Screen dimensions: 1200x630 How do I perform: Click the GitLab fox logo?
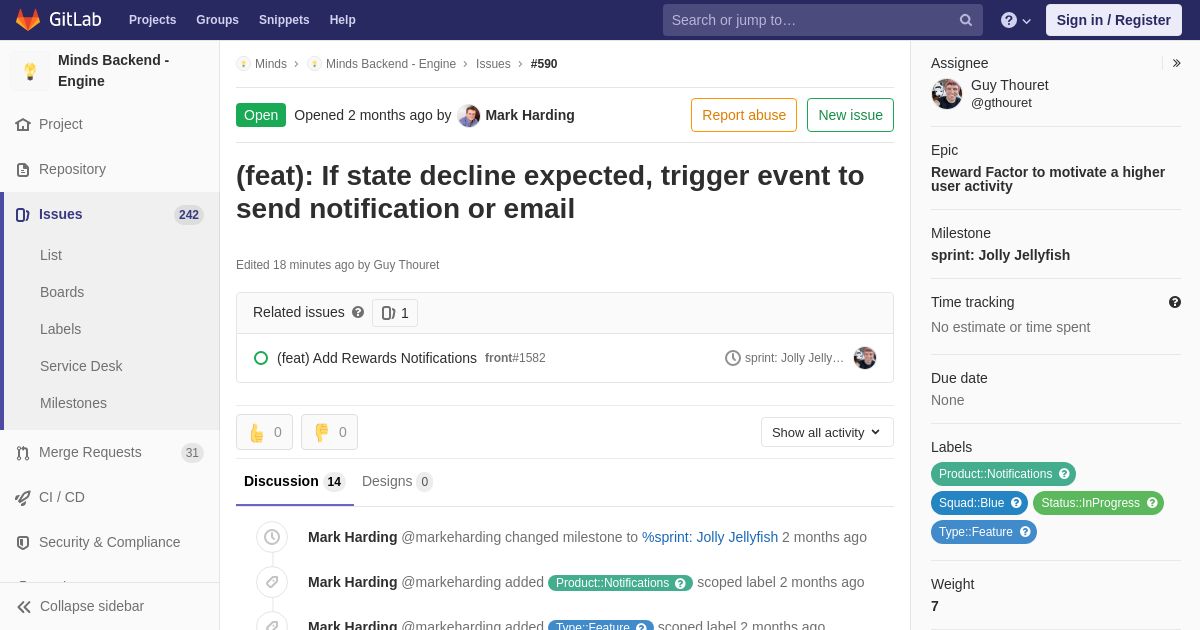28,20
